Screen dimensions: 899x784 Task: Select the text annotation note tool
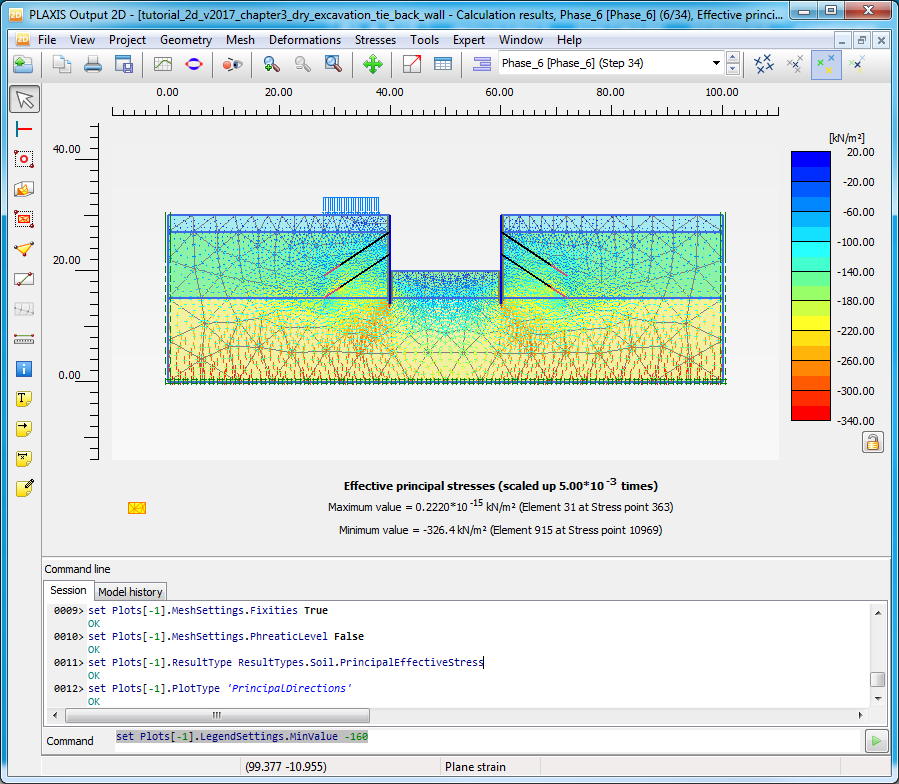[25, 399]
